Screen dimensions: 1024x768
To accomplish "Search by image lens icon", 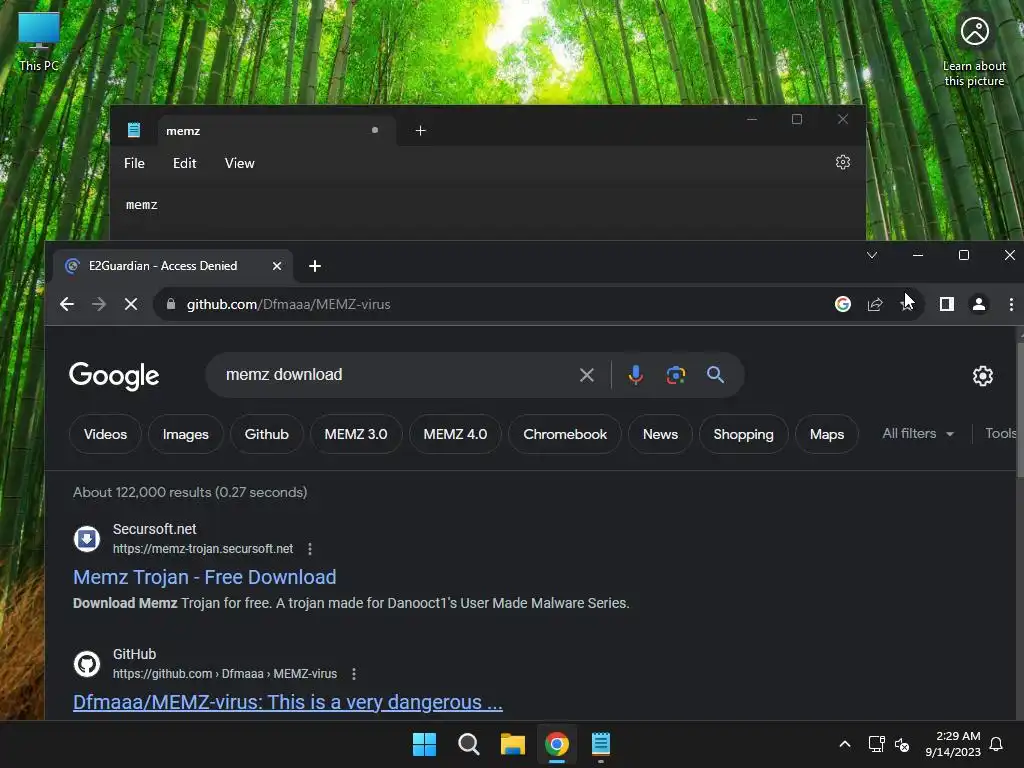I will (x=675, y=375).
